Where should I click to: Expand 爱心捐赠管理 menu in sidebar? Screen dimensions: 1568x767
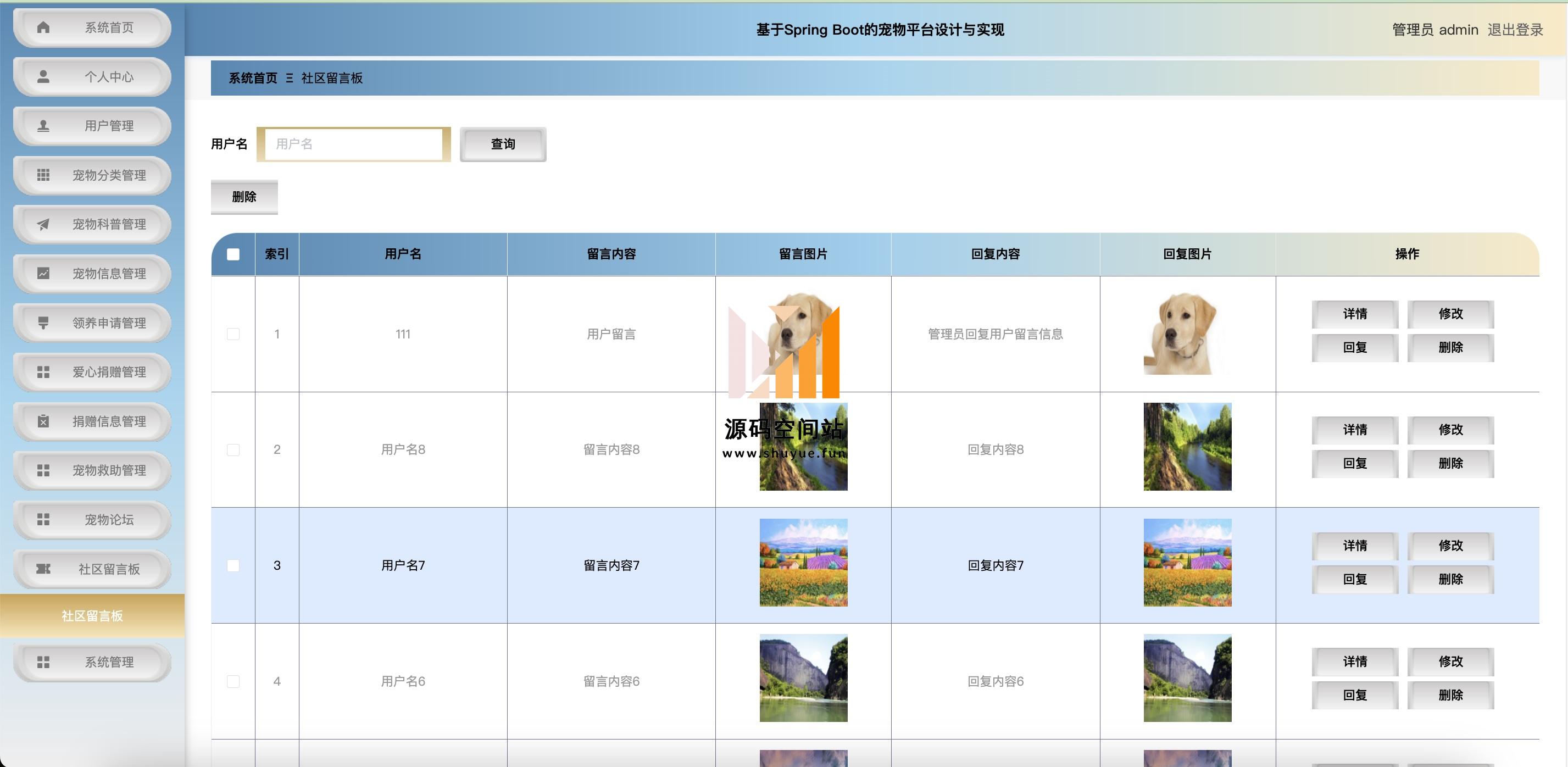[x=92, y=372]
